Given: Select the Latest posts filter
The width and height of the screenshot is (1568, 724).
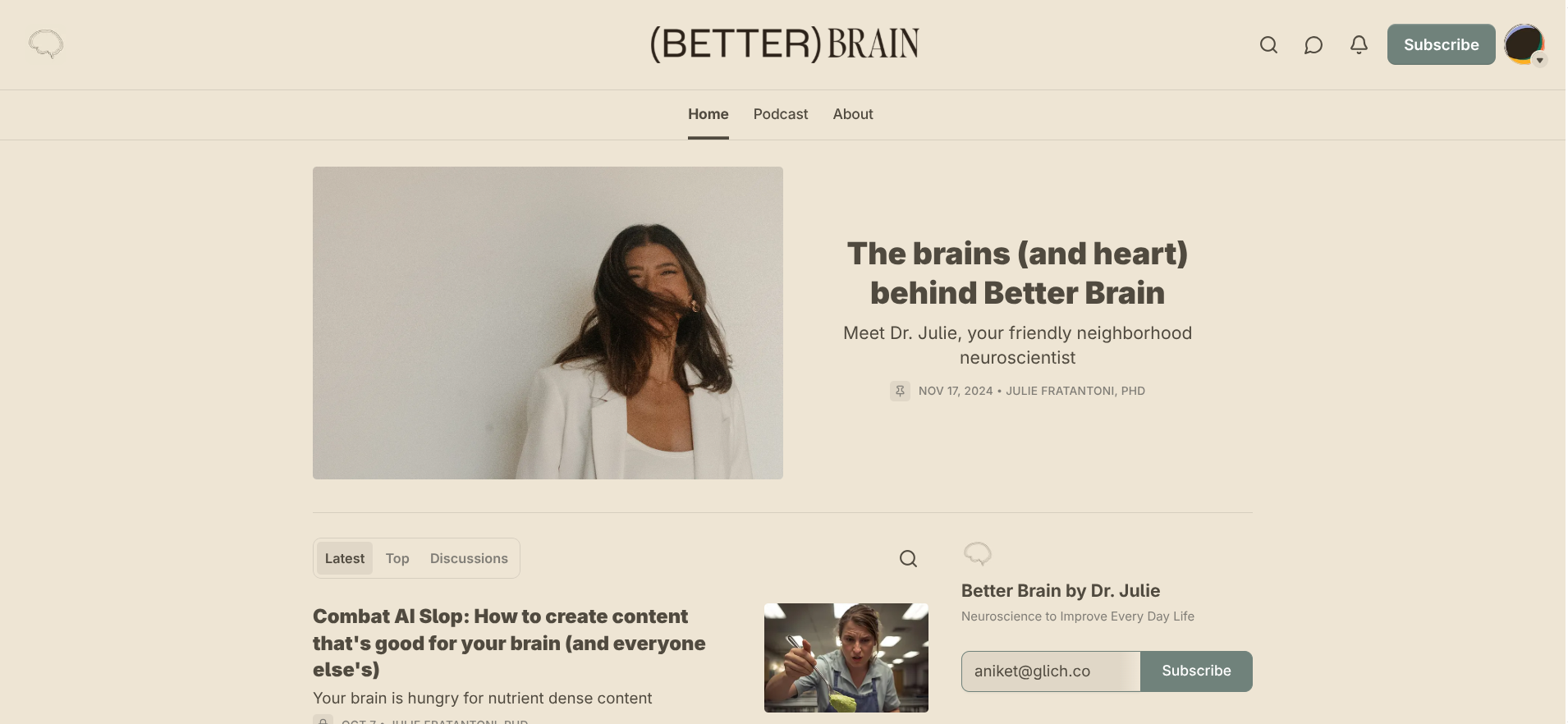Looking at the screenshot, I should coord(345,558).
